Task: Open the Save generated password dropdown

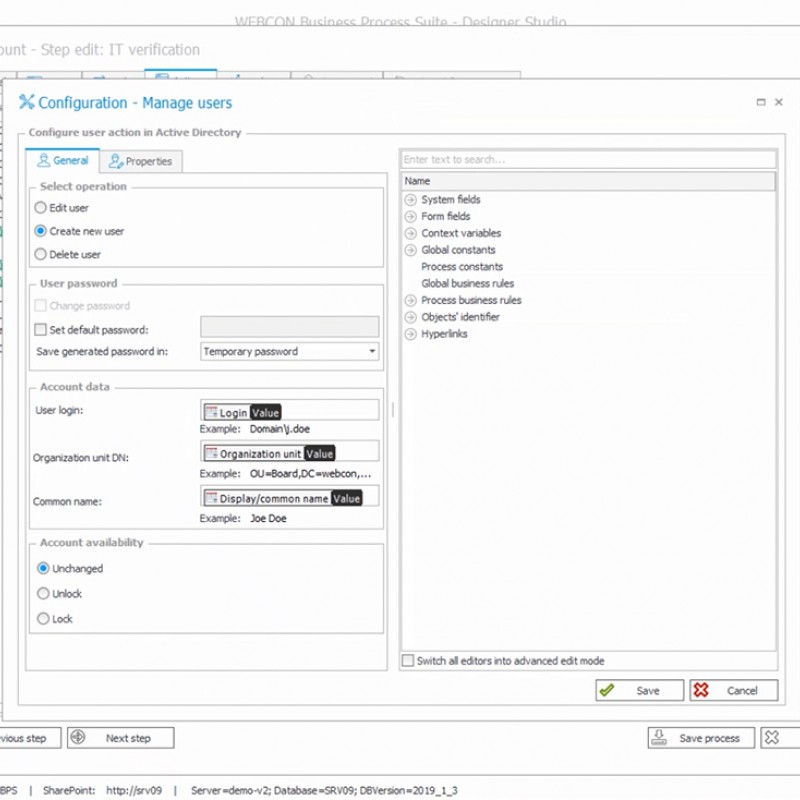Action: (x=372, y=352)
